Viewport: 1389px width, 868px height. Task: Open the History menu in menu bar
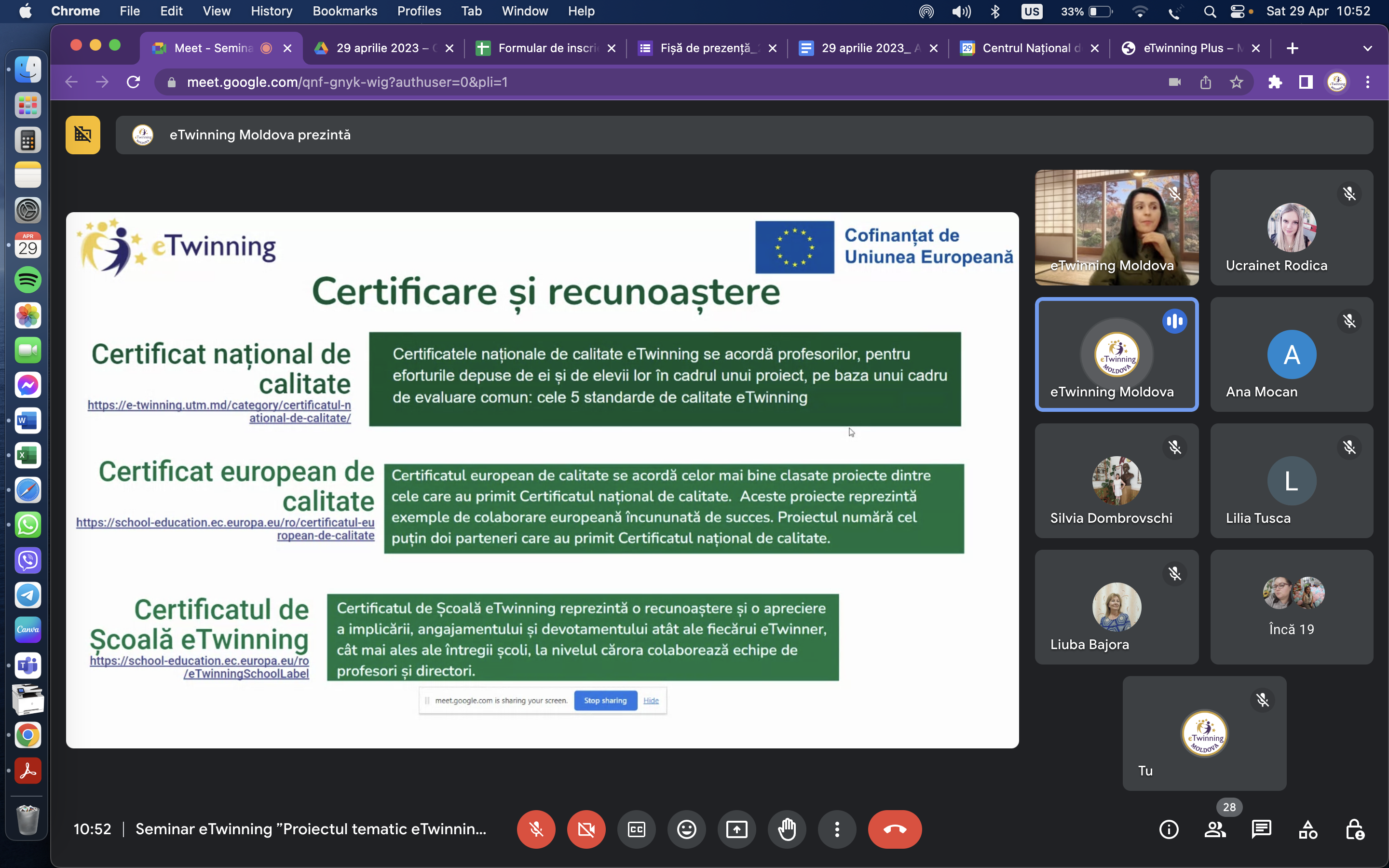(x=272, y=11)
